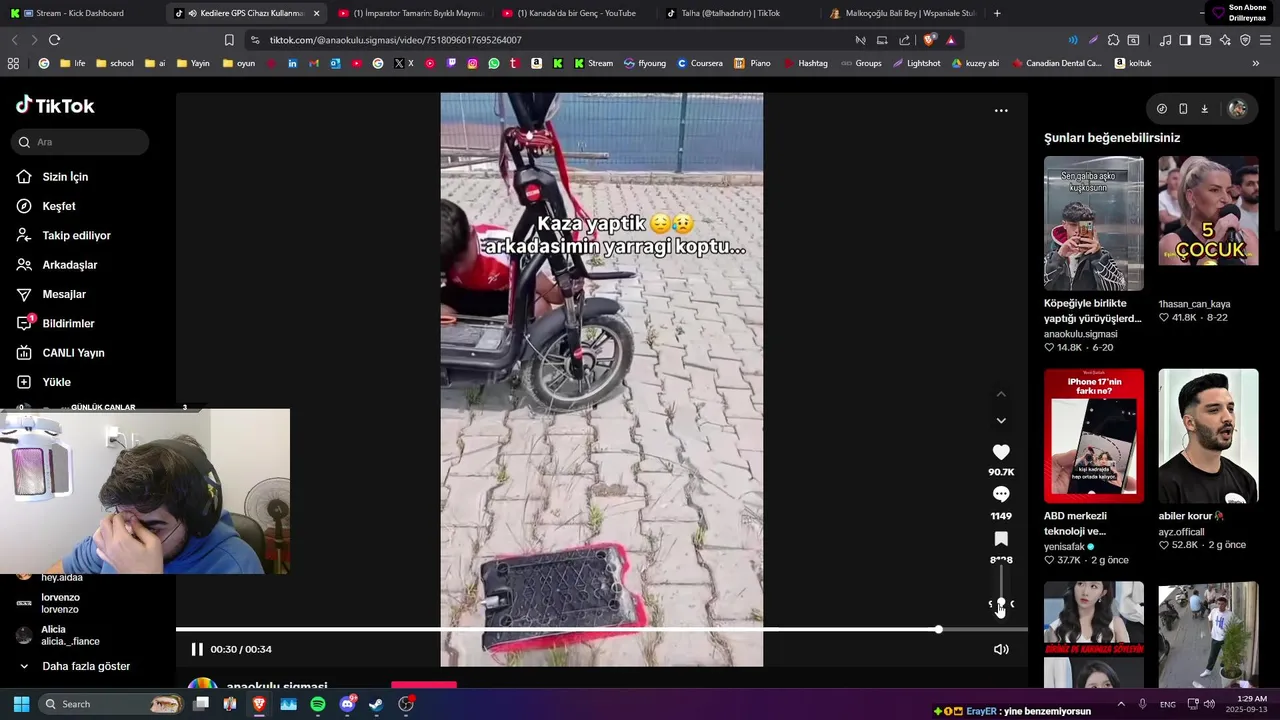
Task: Open school bookmarks folder
Action: point(115,63)
